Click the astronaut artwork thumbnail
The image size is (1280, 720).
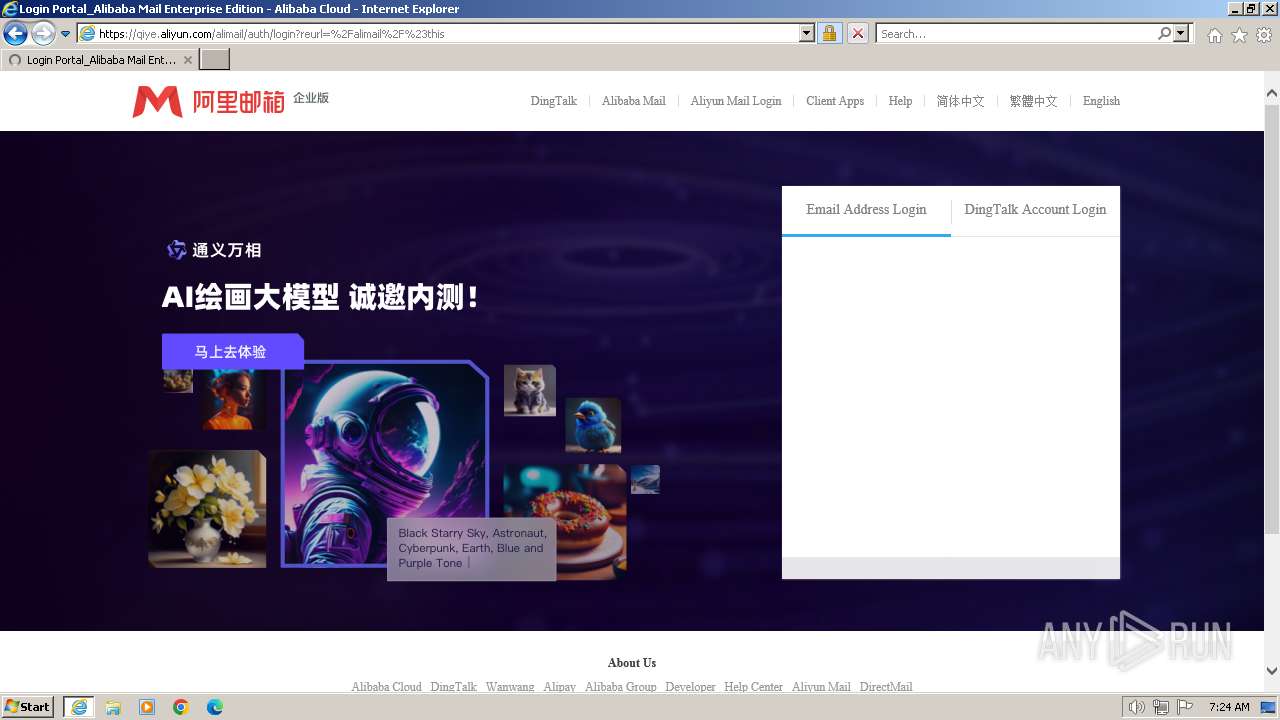coord(385,462)
